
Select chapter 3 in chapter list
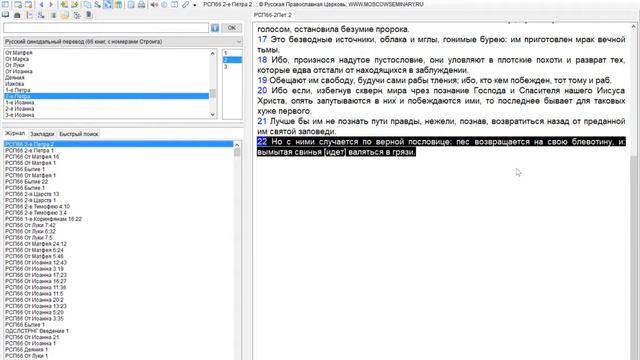point(232,67)
